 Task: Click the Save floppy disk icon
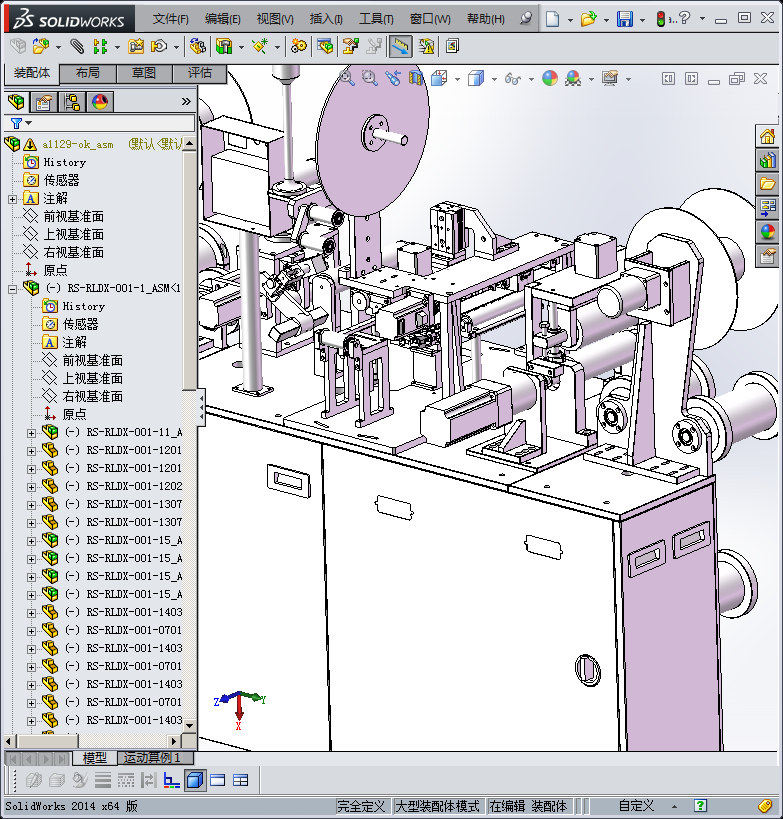[624, 19]
